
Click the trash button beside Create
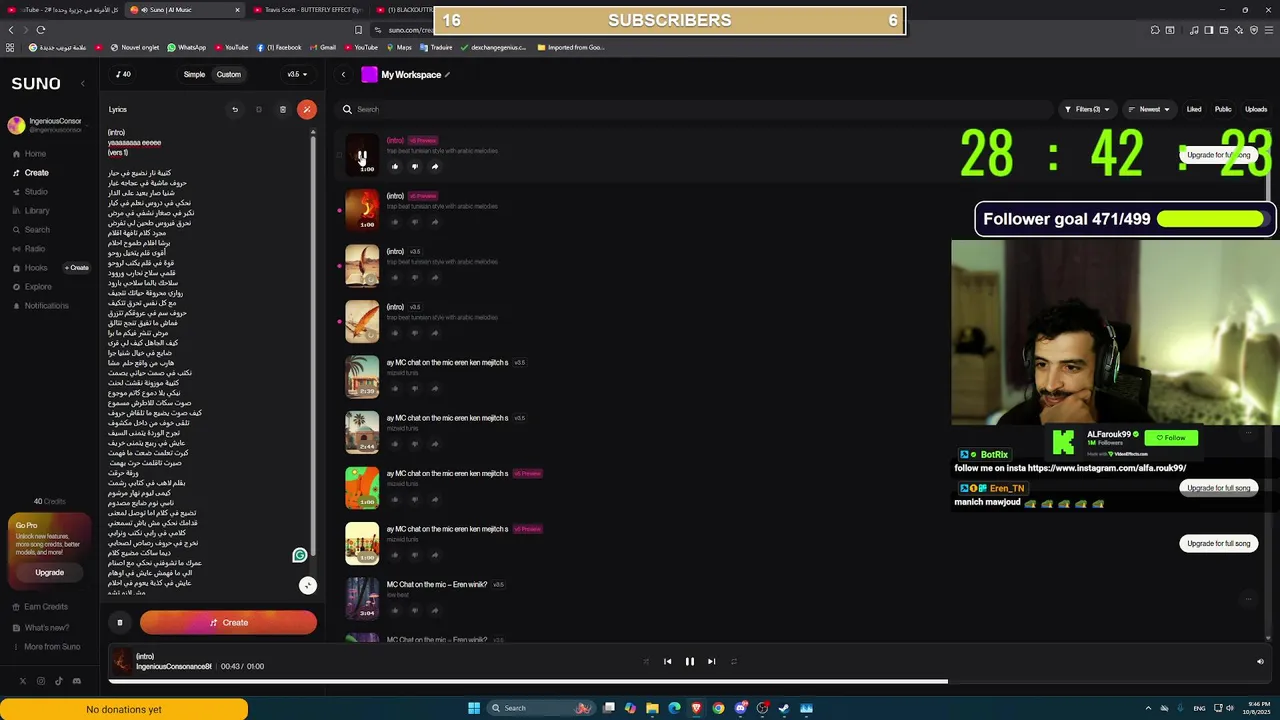(x=120, y=623)
